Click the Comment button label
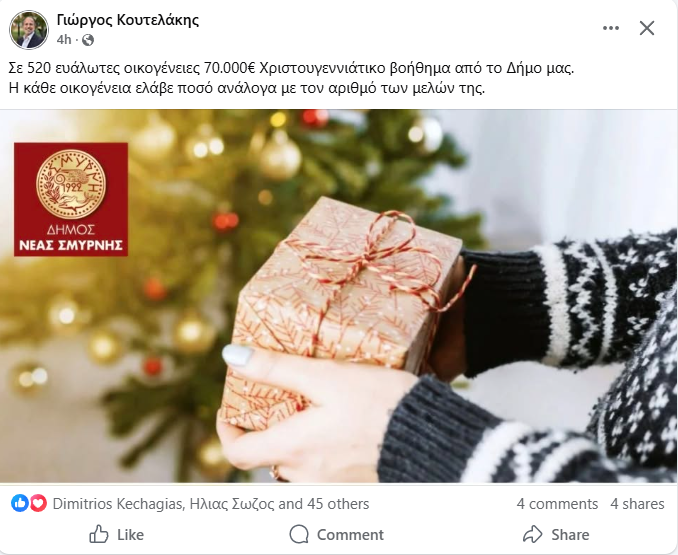The image size is (678, 555). tap(350, 535)
